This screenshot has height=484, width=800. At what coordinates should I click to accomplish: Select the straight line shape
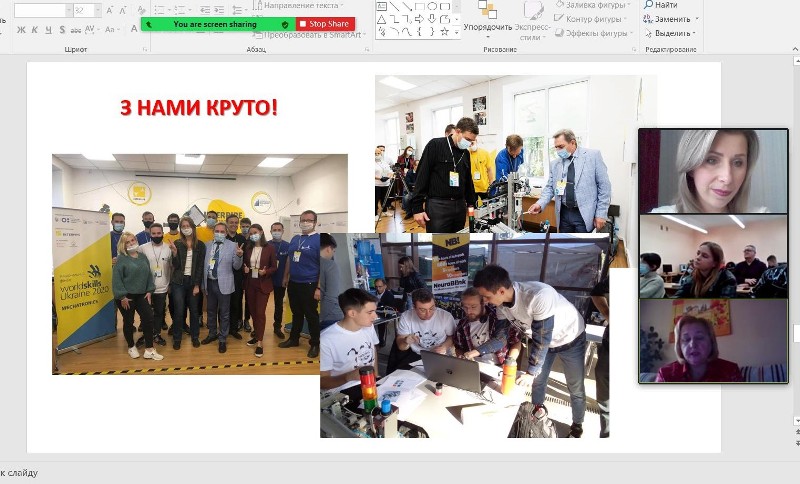(x=394, y=7)
